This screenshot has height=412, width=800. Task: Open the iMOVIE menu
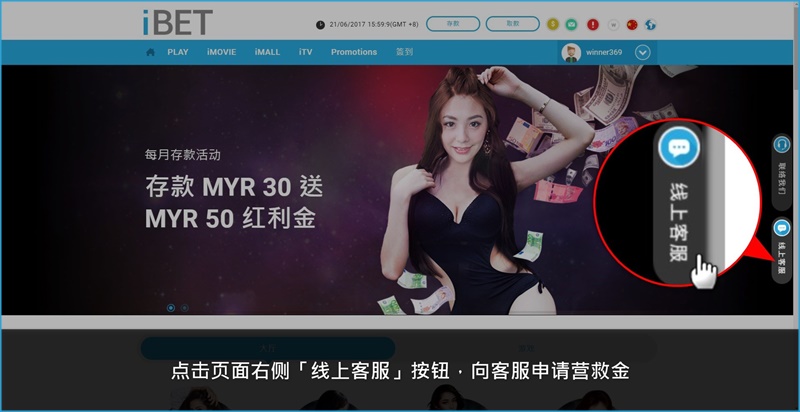pos(222,52)
